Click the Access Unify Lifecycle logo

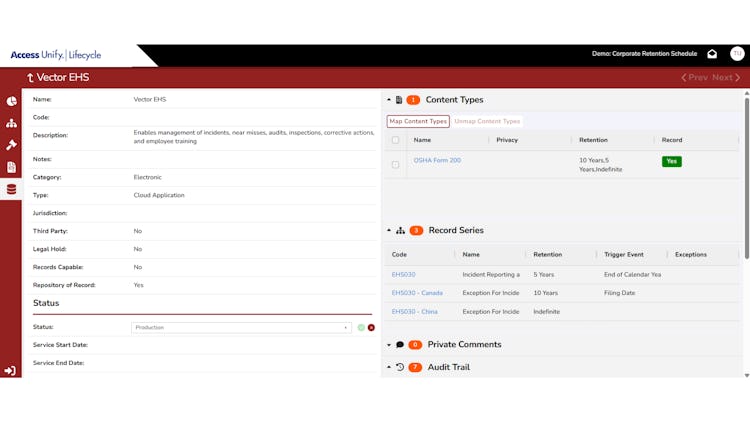click(56, 55)
